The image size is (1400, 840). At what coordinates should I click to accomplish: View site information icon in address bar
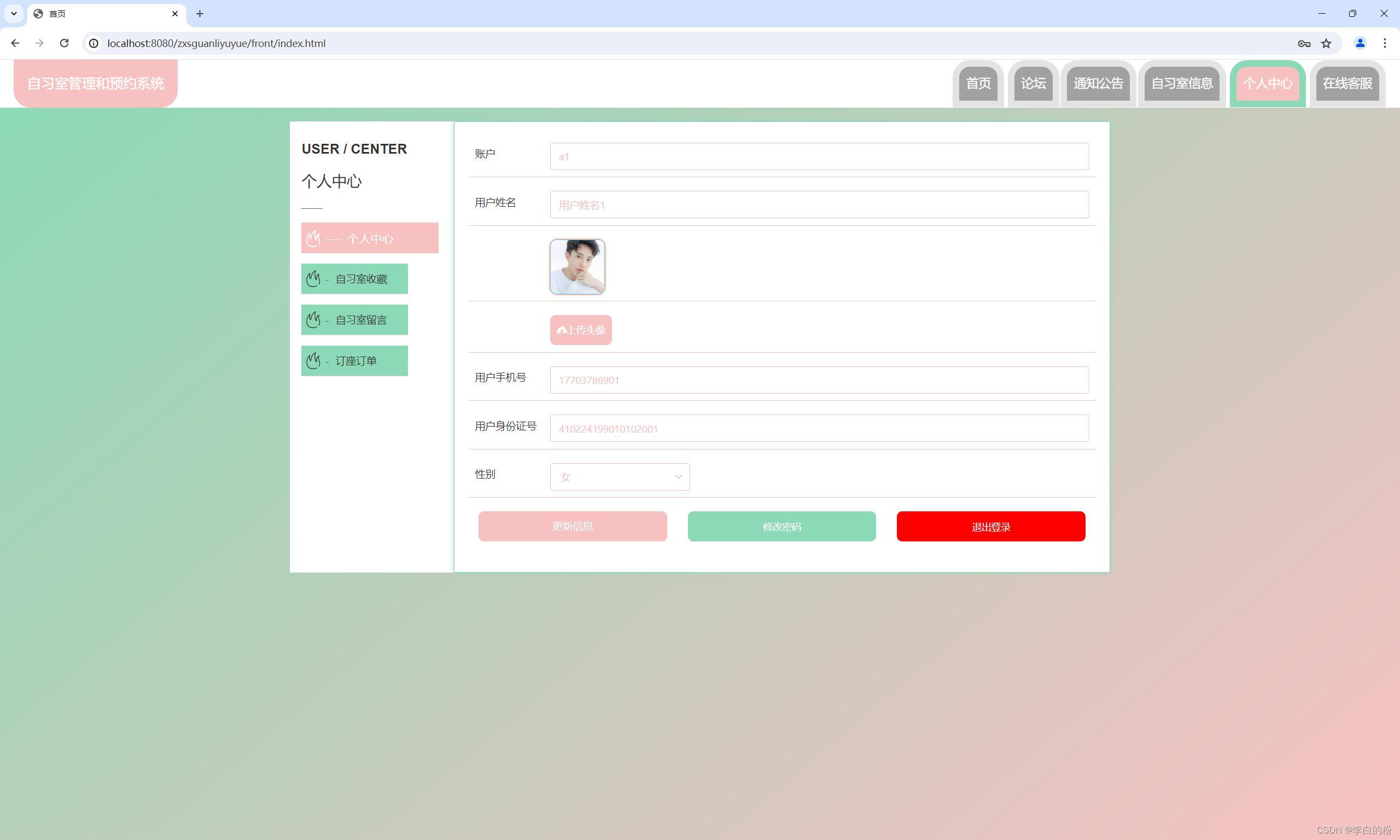pos(94,43)
